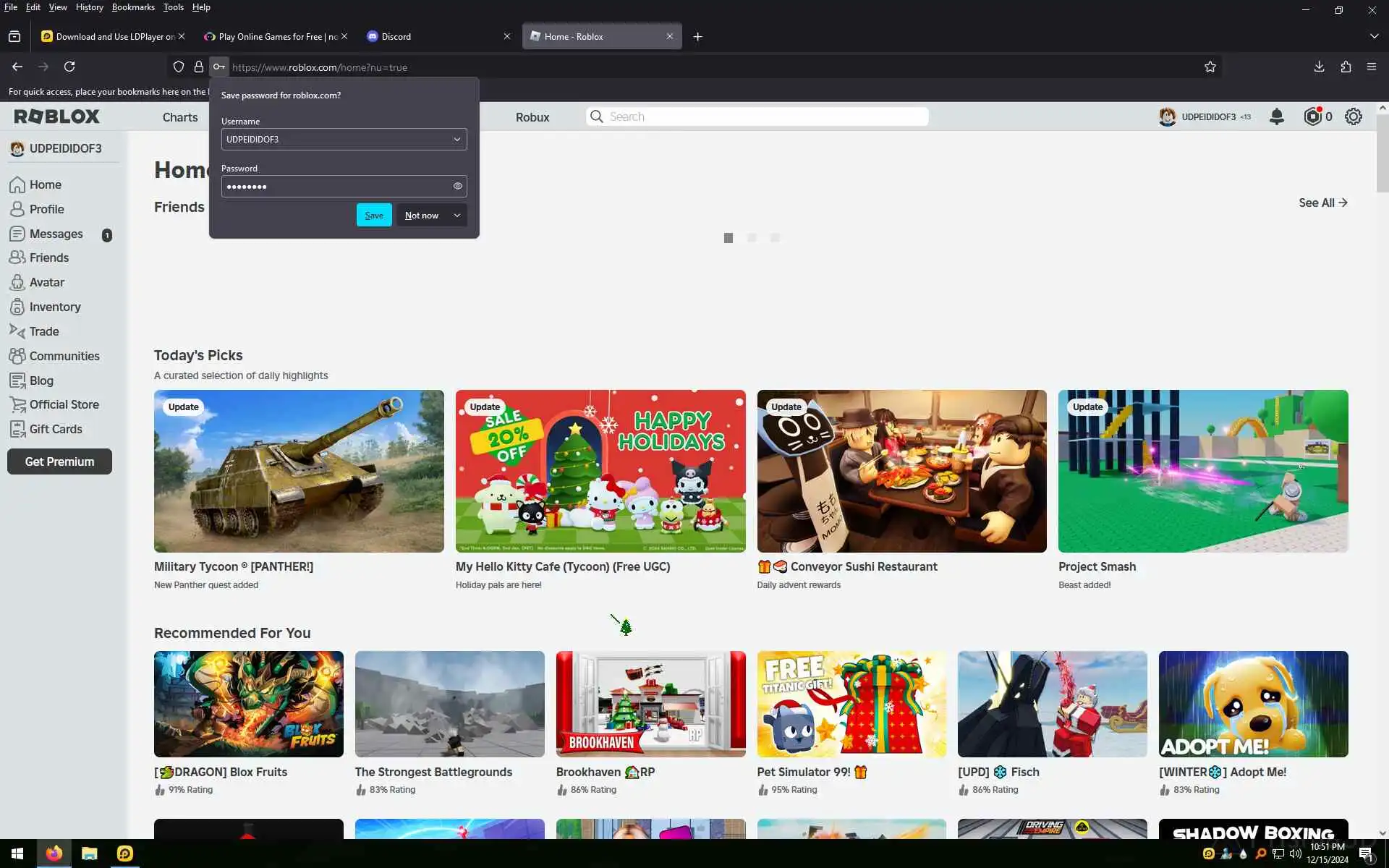This screenshot has width=1389, height=868.
Task: Expand the Not now options arrow
Action: [456, 216]
